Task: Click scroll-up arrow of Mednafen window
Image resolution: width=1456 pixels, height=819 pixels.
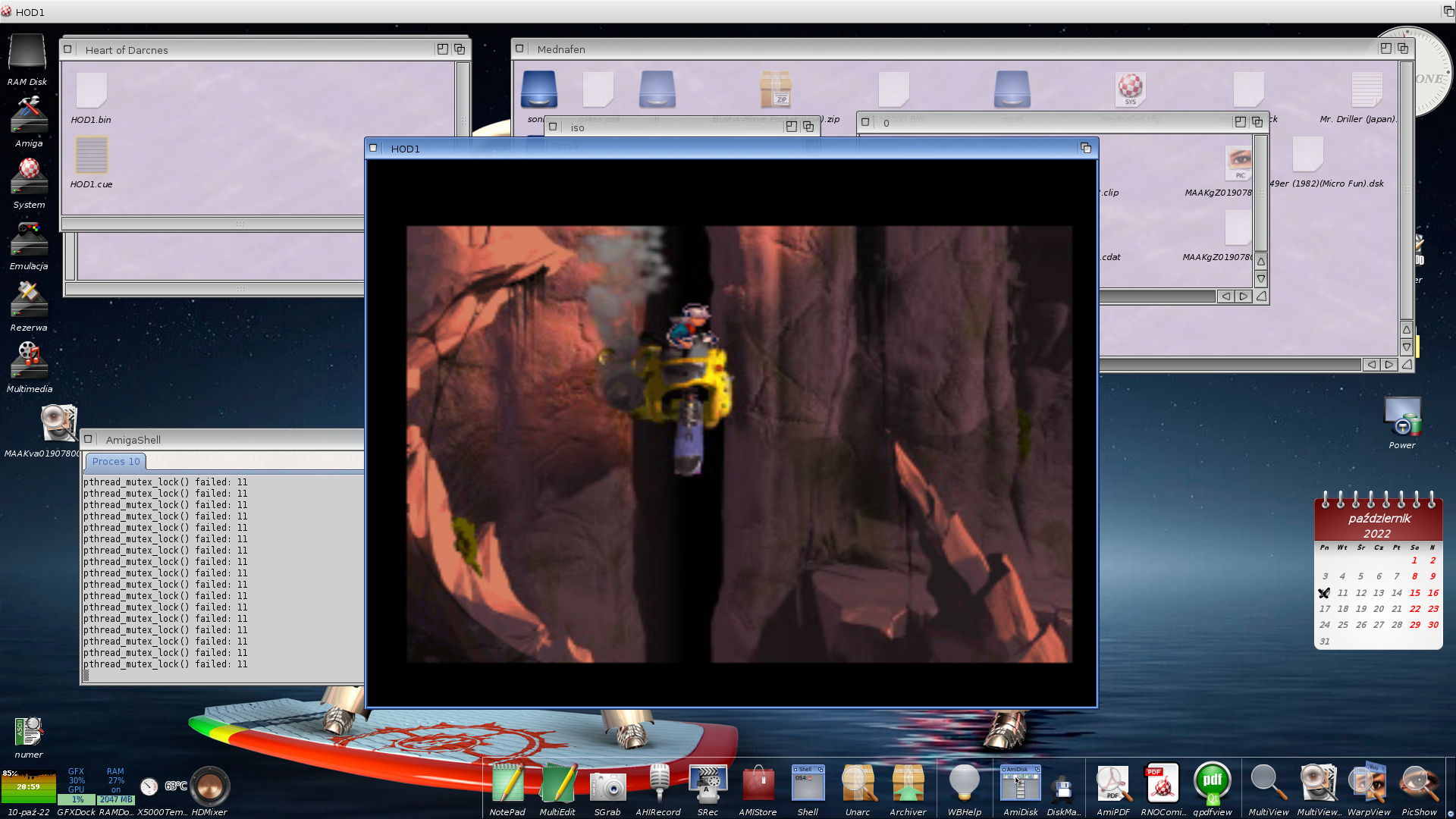Action: click(x=1407, y=330)
